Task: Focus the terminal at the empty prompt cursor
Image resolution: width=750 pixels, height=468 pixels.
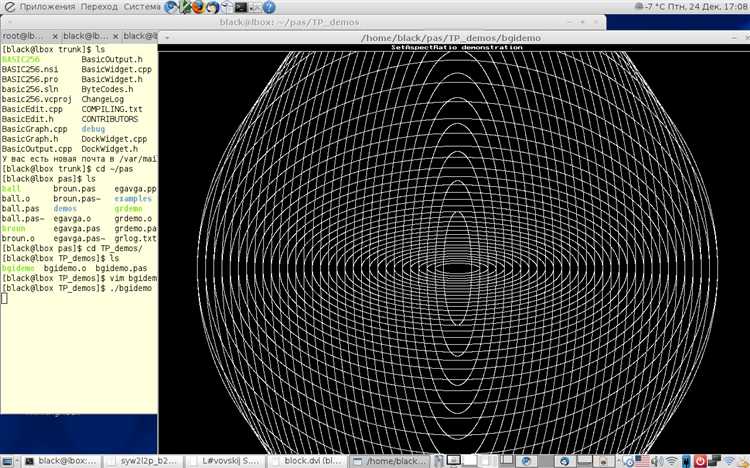Action: (x=5, y=298)
